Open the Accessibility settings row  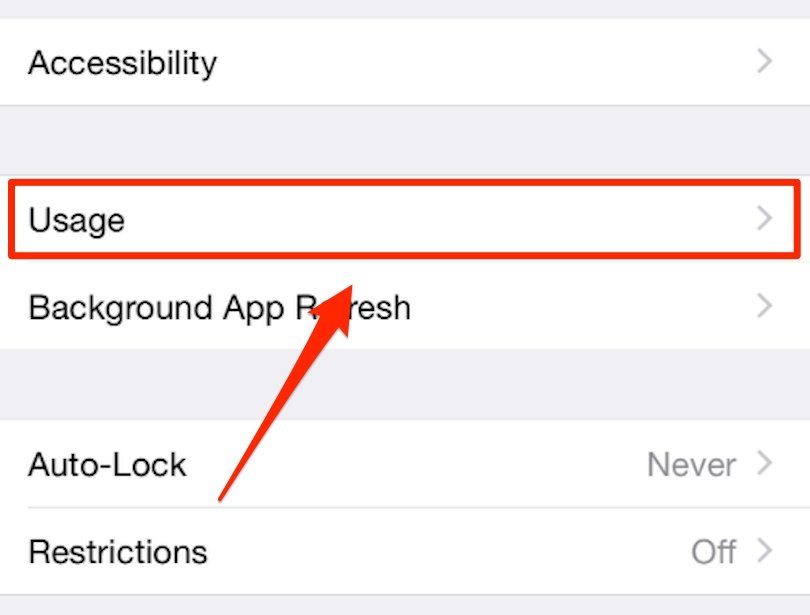pyautogui.click(x=122, y=63)
